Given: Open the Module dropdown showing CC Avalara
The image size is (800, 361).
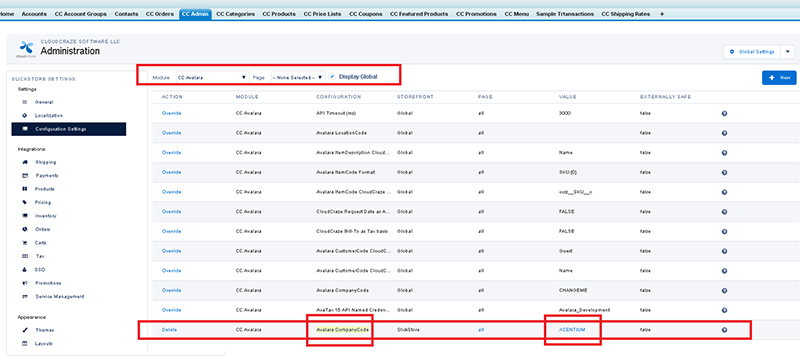Looking at the screenshot, I should (x=212, y=77).
